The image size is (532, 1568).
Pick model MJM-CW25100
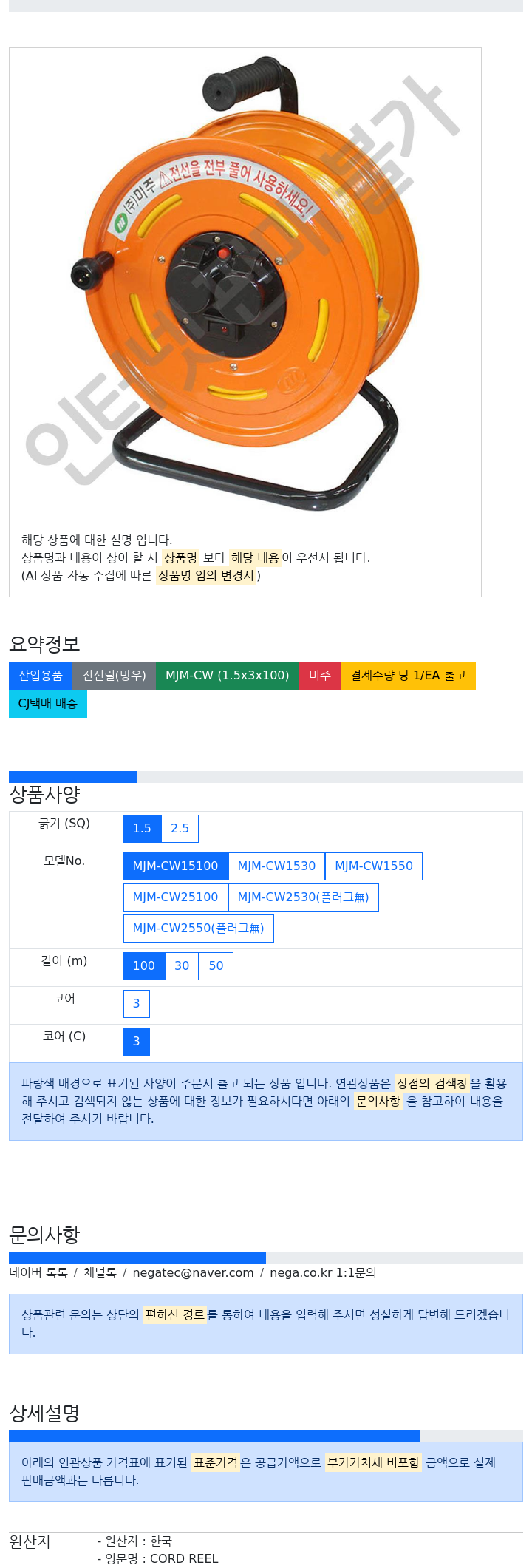(x=176, y=897)
